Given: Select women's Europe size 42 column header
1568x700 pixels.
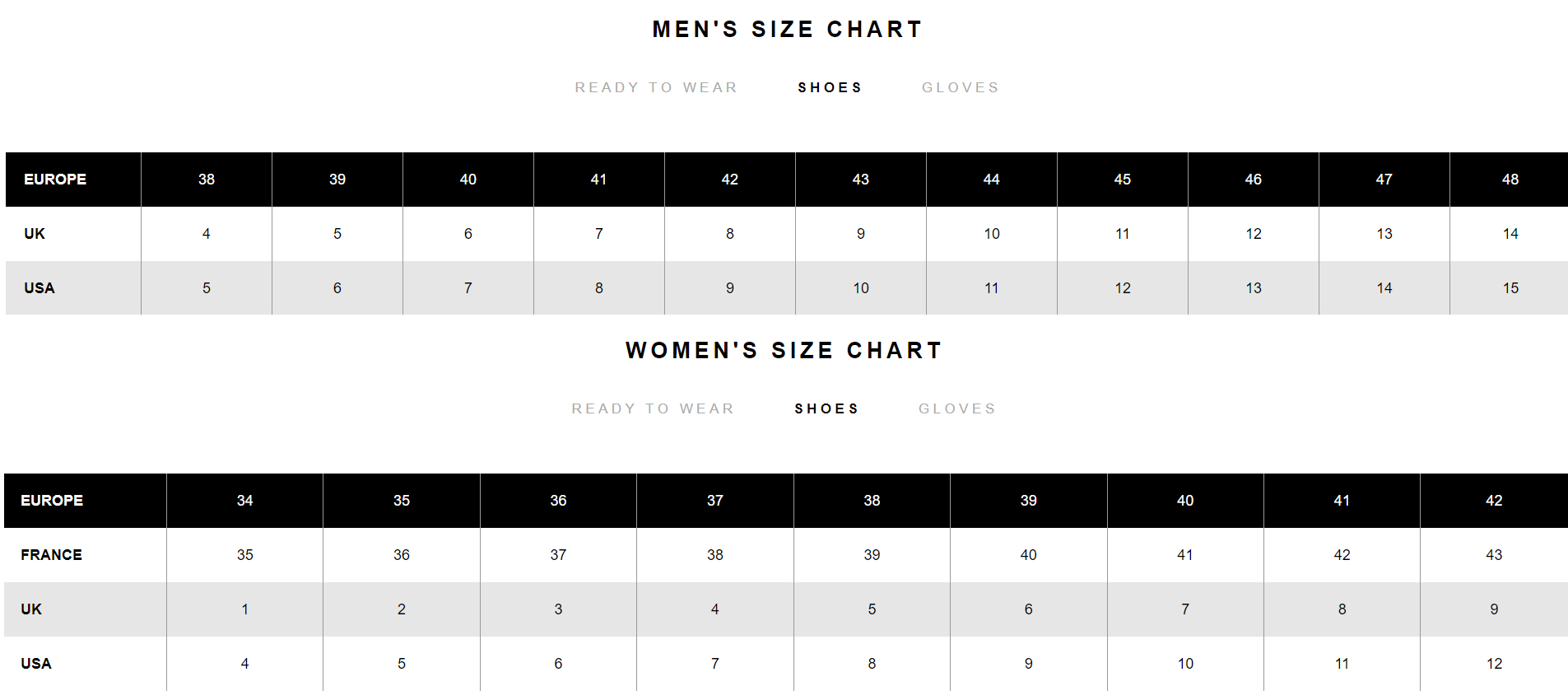Looking at the screenshot, I should tap(1494, 501).
